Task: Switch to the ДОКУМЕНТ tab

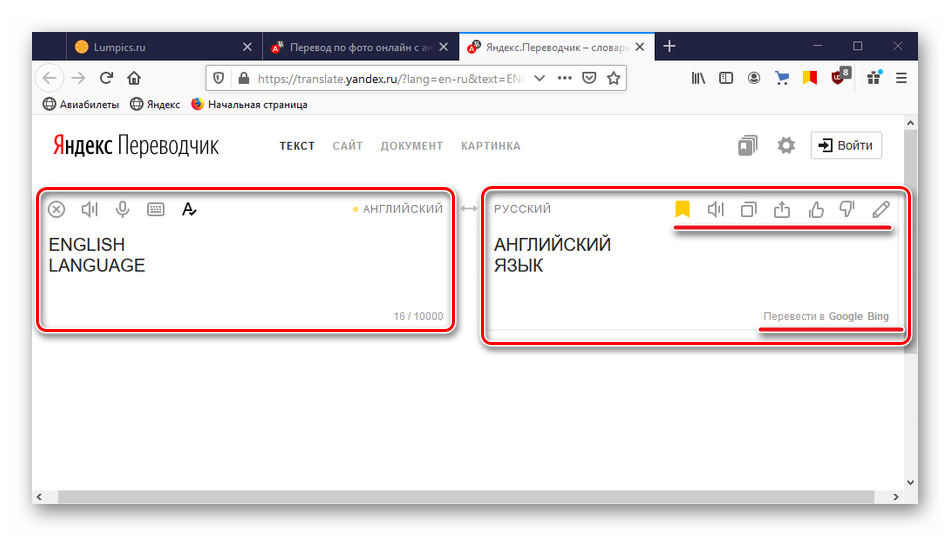Action: click(411, 146)
